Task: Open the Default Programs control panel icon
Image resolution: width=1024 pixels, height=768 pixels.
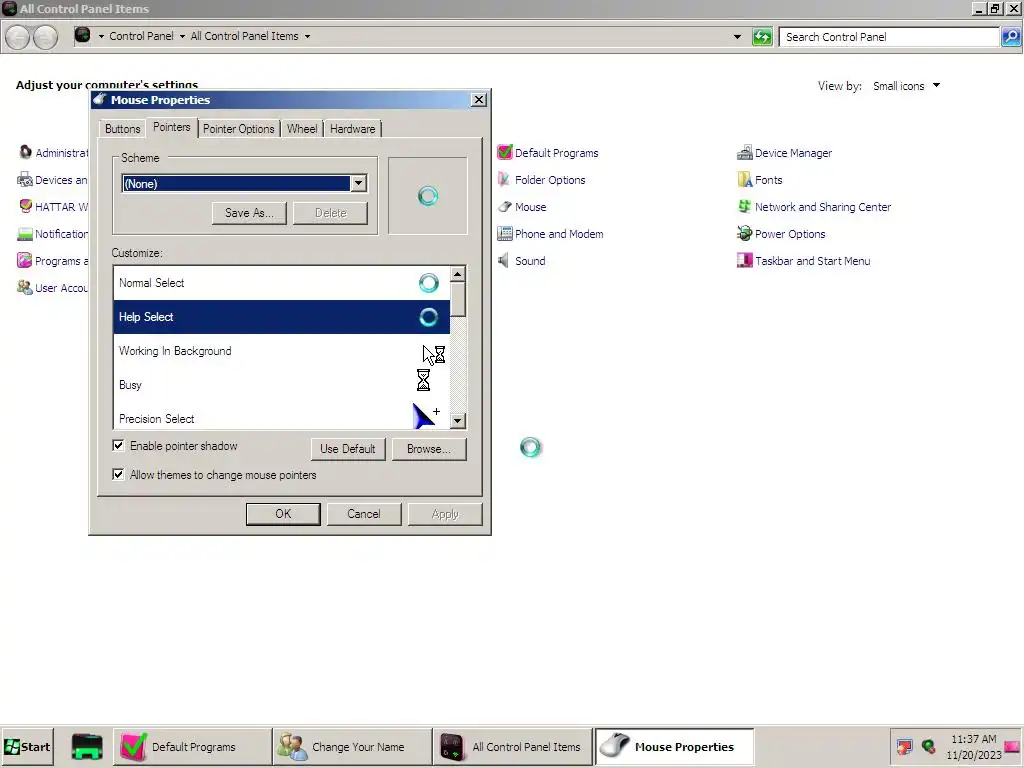Action: [x=504, y=153]
